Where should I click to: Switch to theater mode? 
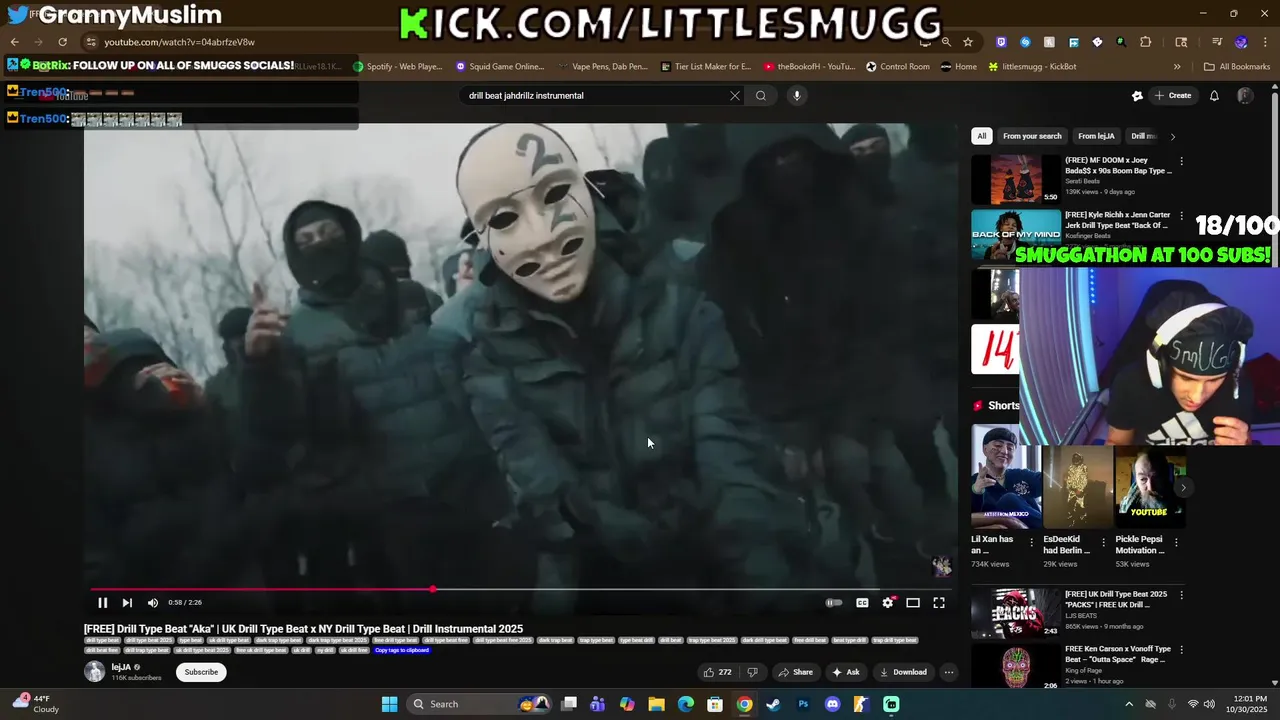913,603
